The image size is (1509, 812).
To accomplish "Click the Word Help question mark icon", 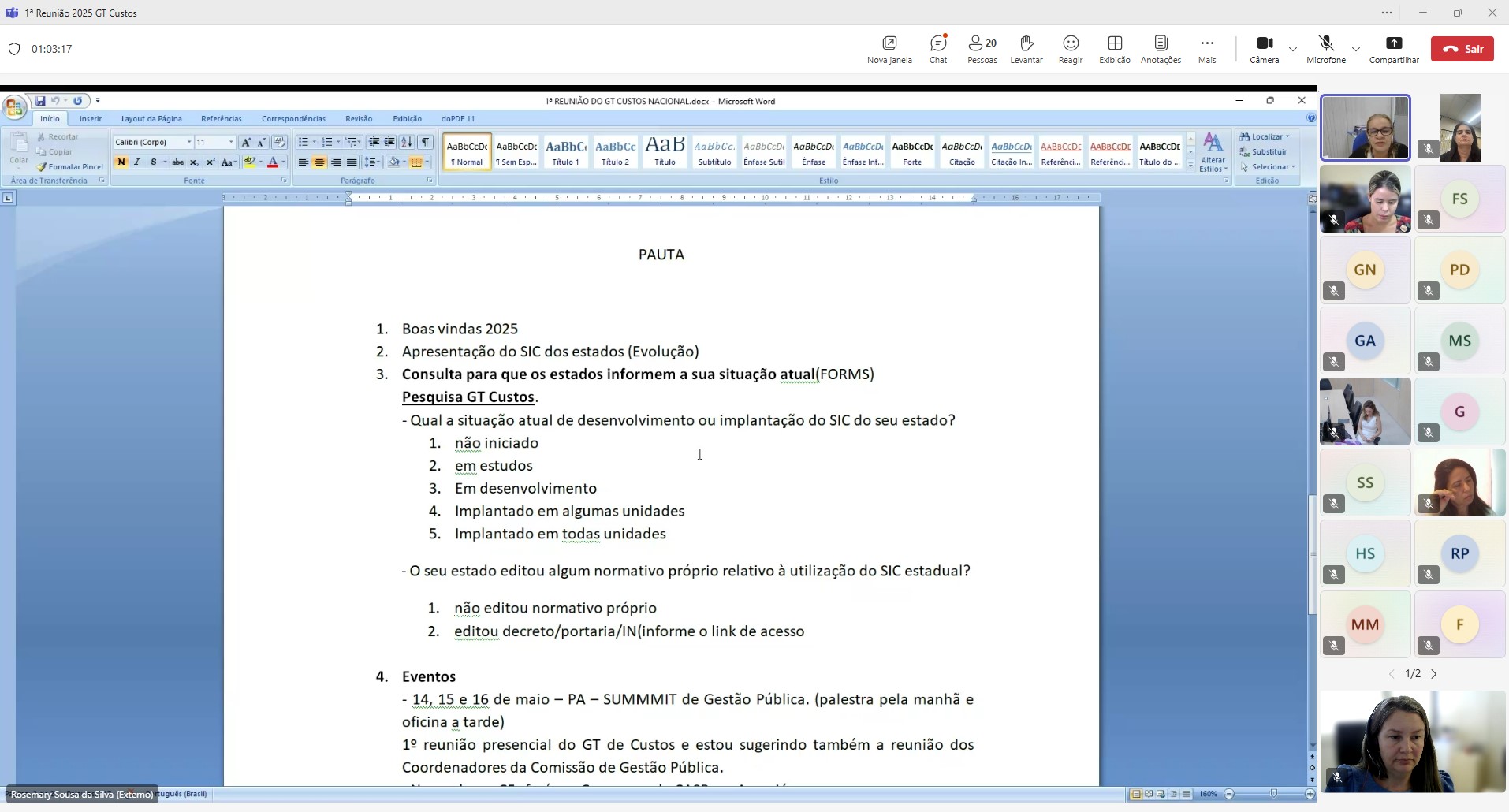I will pos(1311,118).
